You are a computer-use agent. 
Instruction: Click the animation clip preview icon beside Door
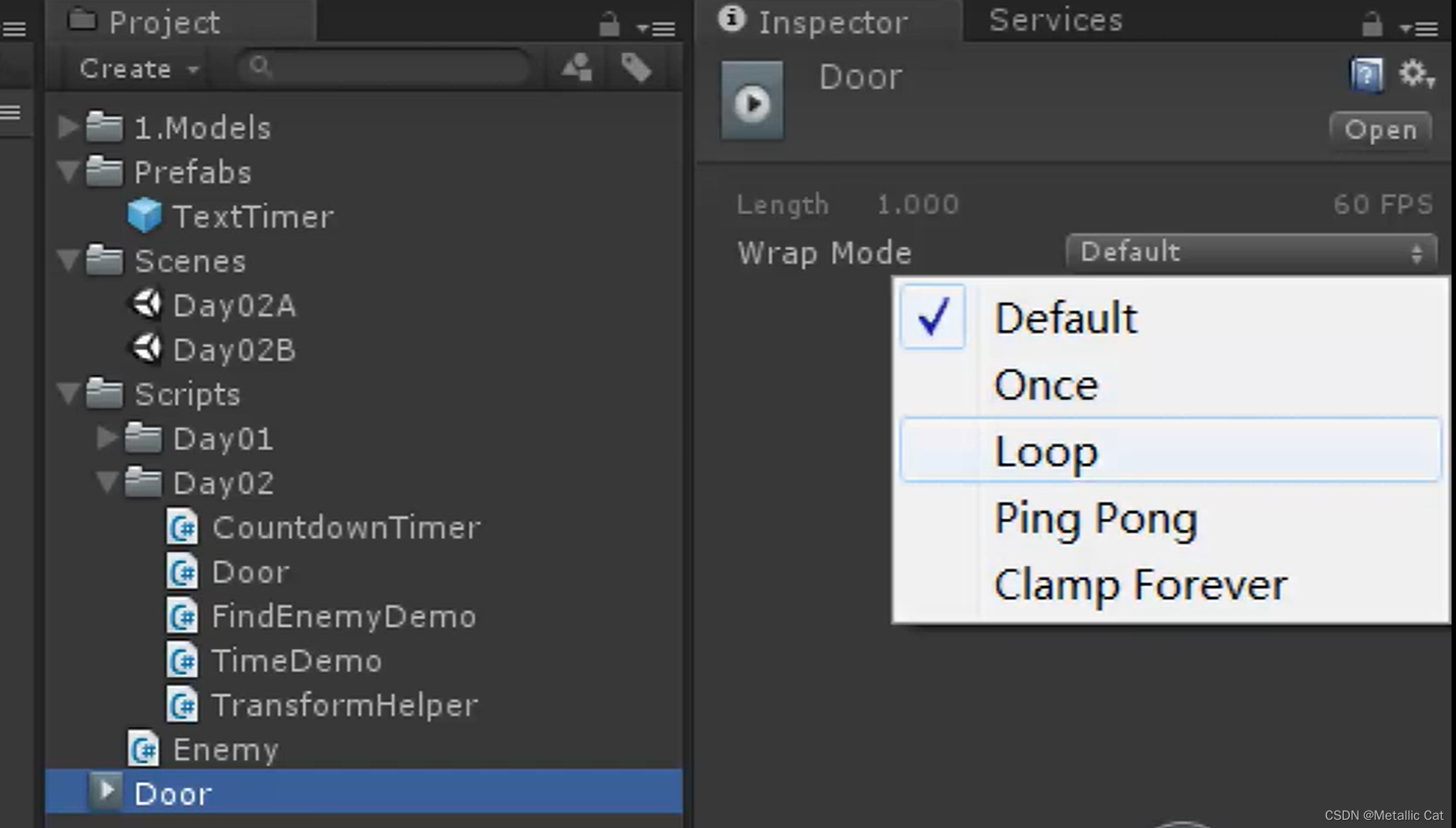(751, 100)
